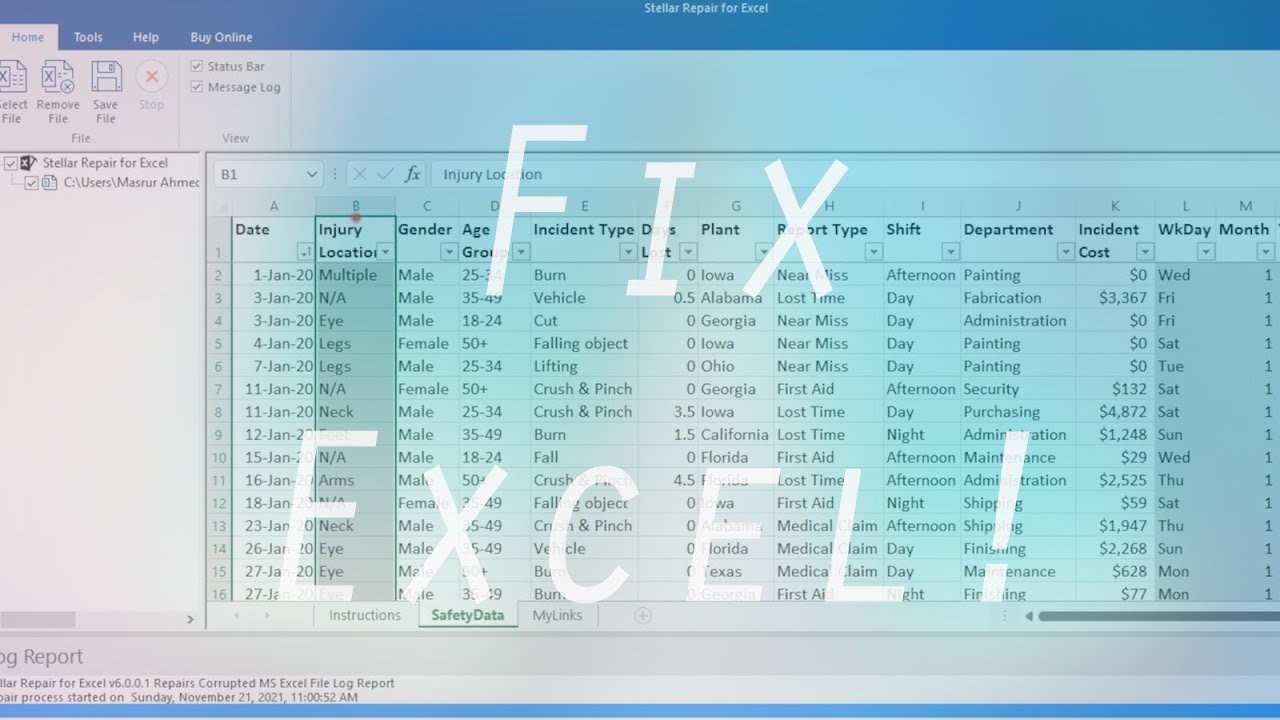Open the Name Box dropdown showing B1
The height and width of the screenshot is (720, 1280).
(311, 174)
